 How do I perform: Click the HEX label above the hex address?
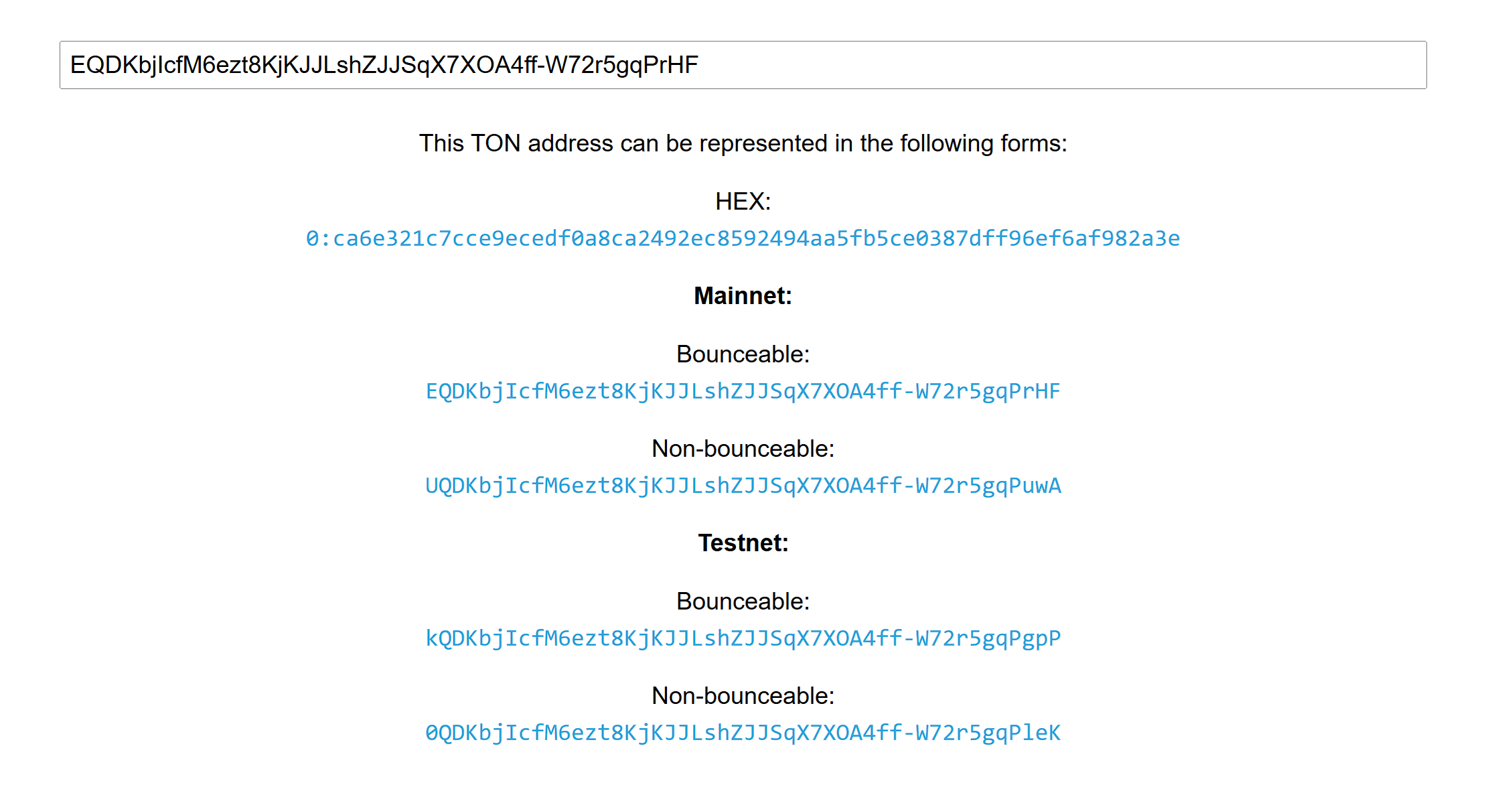click(x=743, y=200)
